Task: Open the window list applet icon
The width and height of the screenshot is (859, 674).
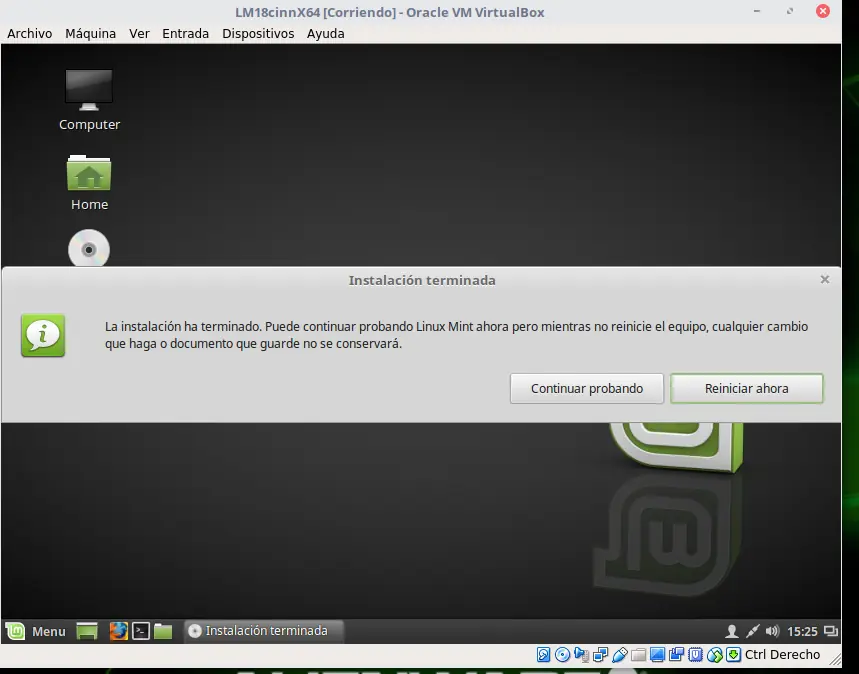Action: click(x=831, y=632)
